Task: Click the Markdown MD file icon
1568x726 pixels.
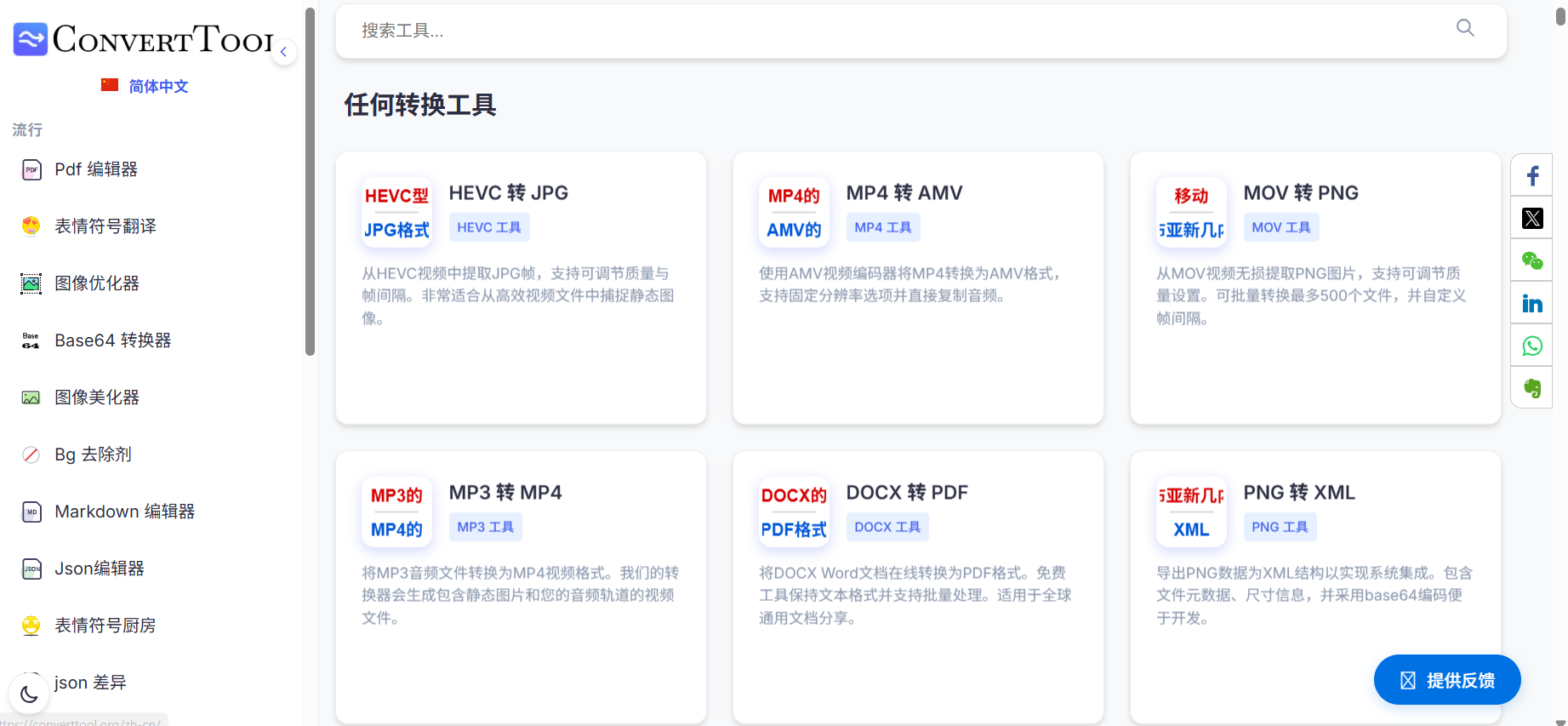Action: coord(31,512)
